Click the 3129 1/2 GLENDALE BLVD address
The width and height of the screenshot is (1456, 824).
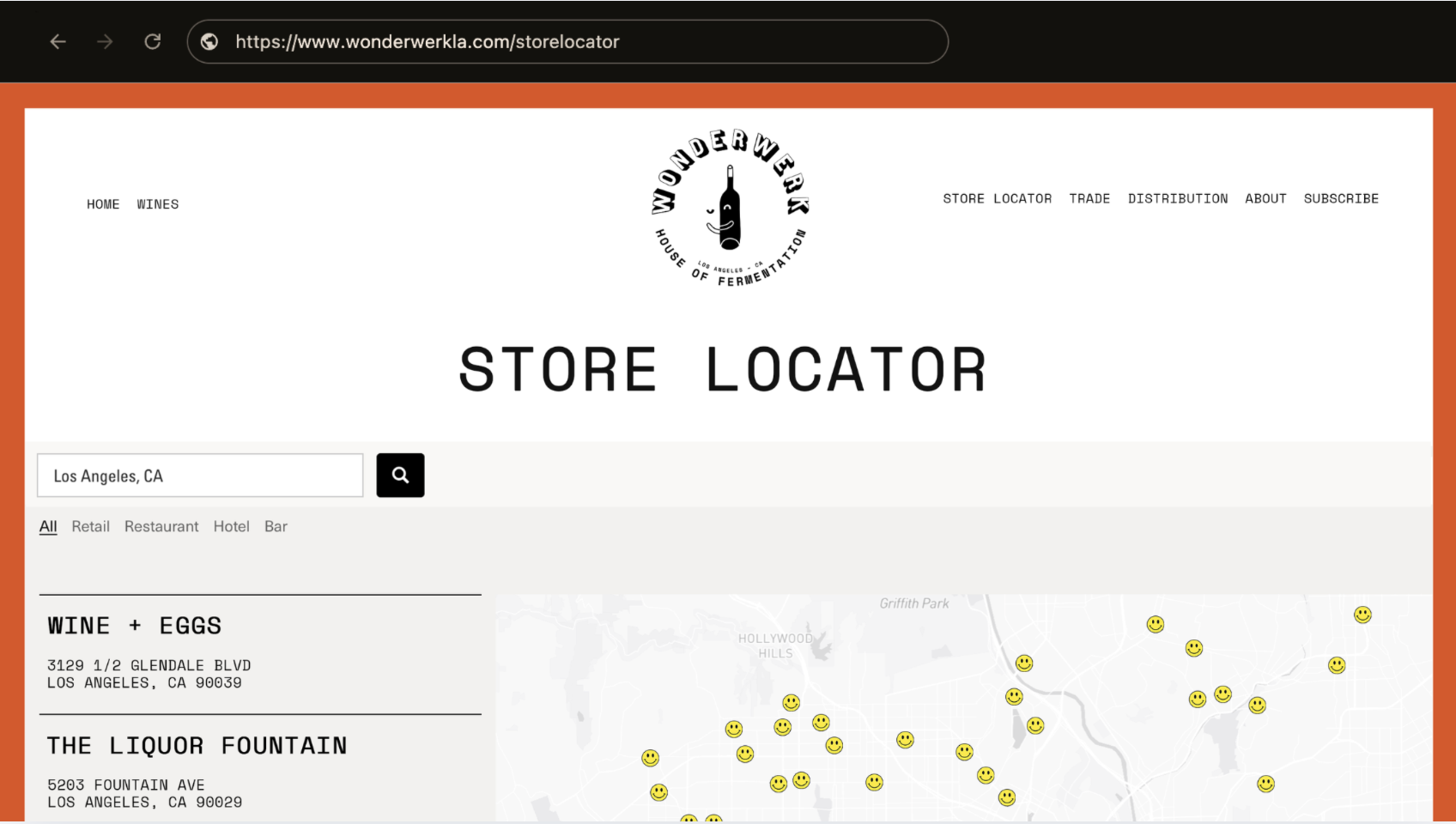[149, 665]
